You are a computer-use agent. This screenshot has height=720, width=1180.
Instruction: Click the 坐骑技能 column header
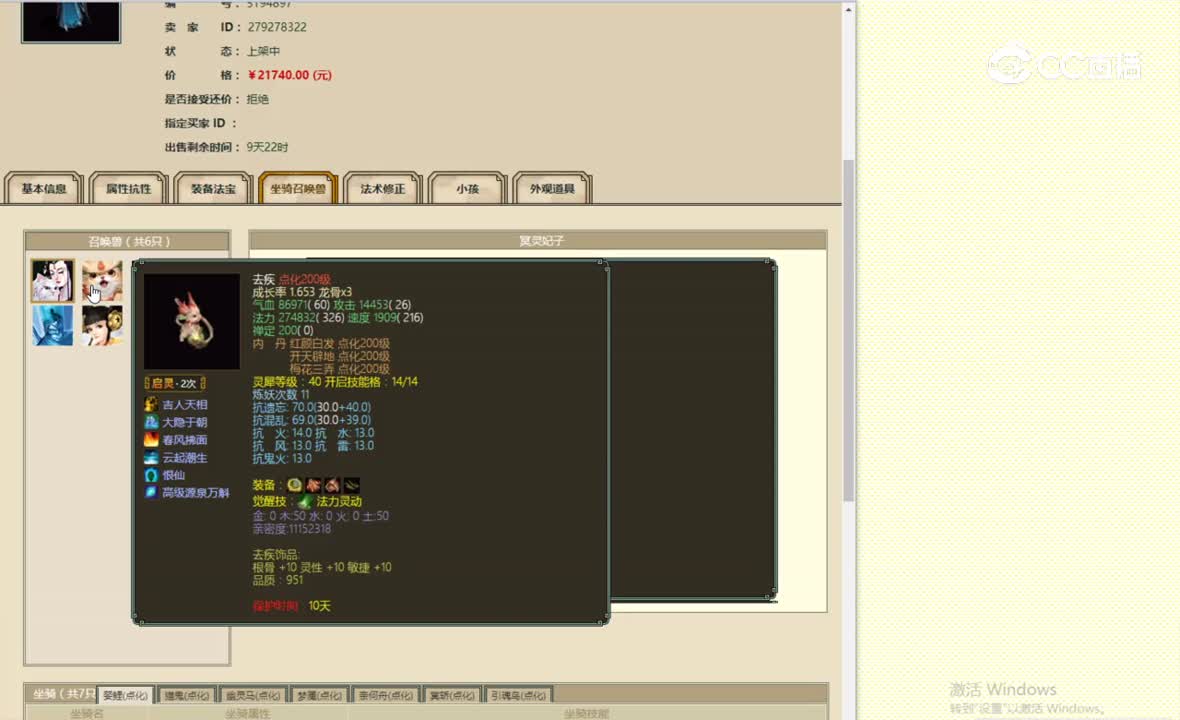[x=586, y=713]
